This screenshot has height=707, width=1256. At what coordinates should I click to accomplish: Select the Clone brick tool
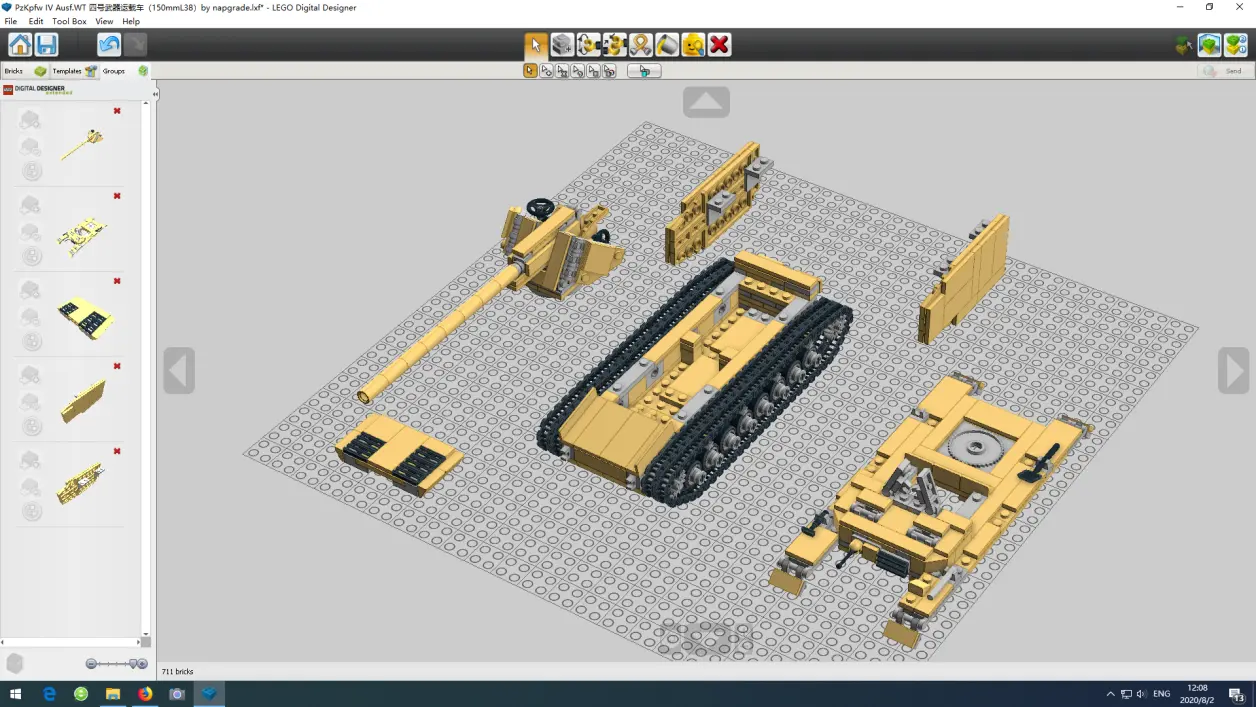(x=562, y=45)
